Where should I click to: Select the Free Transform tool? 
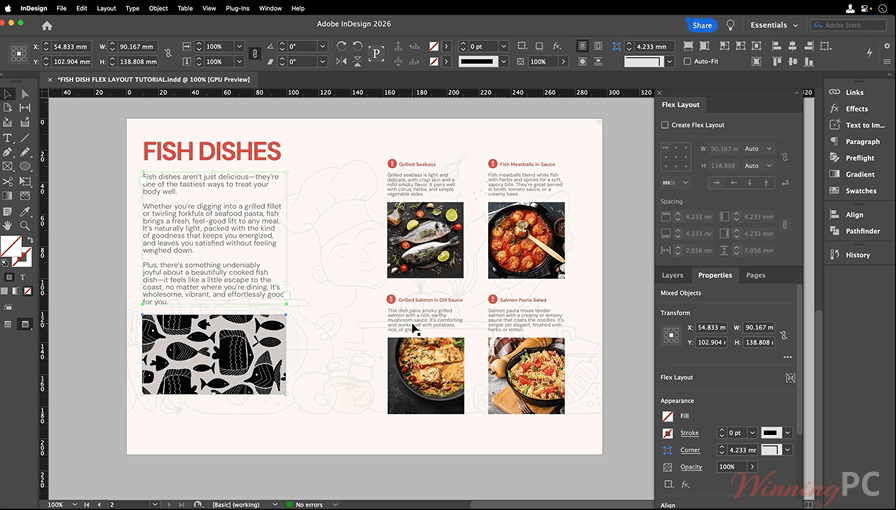click(25, 182)
